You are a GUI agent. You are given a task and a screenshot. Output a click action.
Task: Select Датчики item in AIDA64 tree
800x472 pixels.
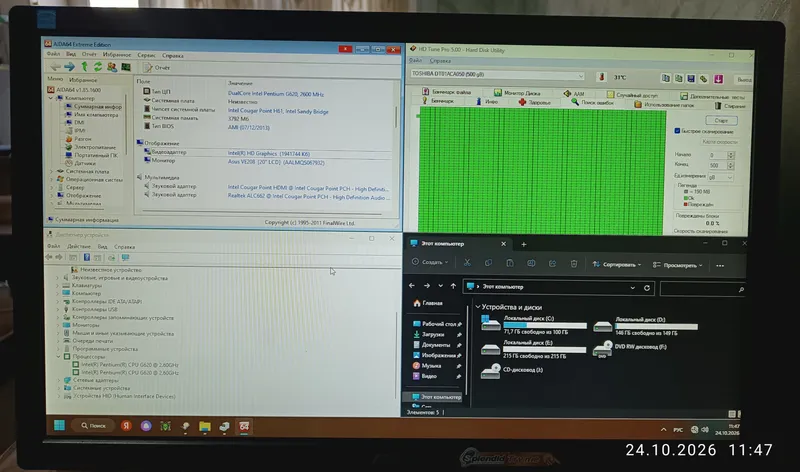(x=81, y=163)
